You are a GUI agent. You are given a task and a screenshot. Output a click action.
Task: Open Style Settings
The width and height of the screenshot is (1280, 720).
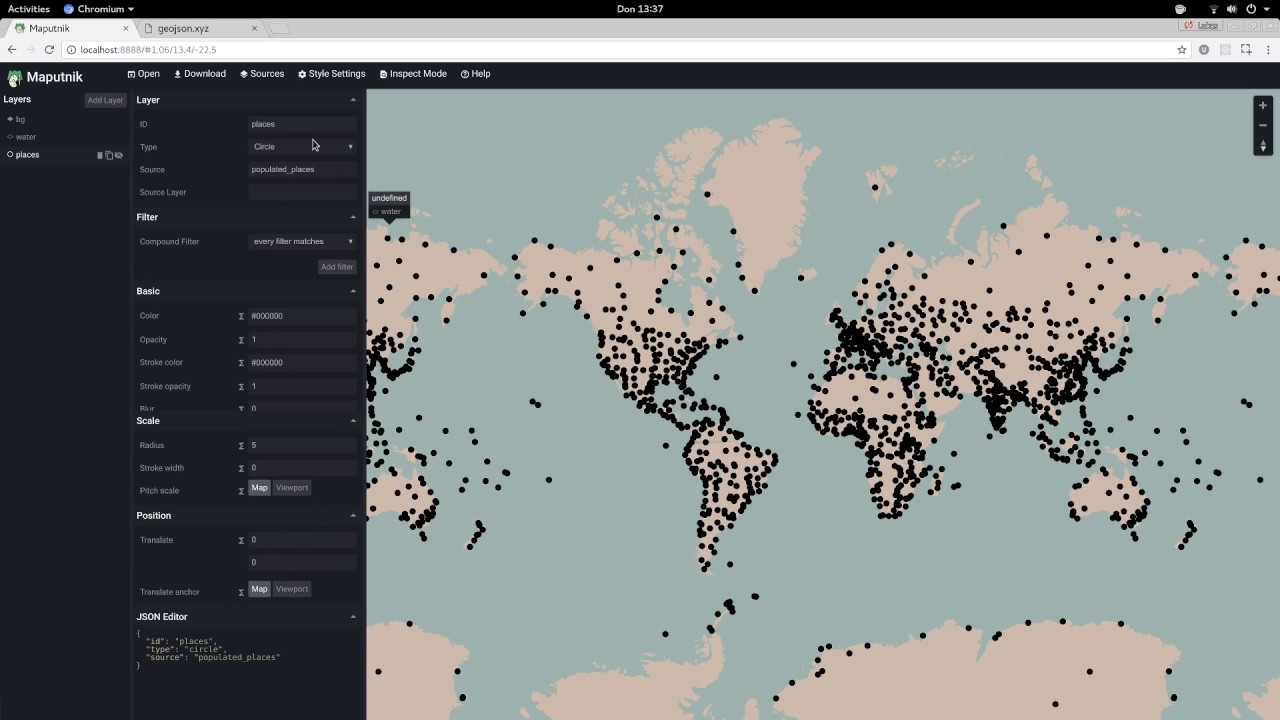332,74
